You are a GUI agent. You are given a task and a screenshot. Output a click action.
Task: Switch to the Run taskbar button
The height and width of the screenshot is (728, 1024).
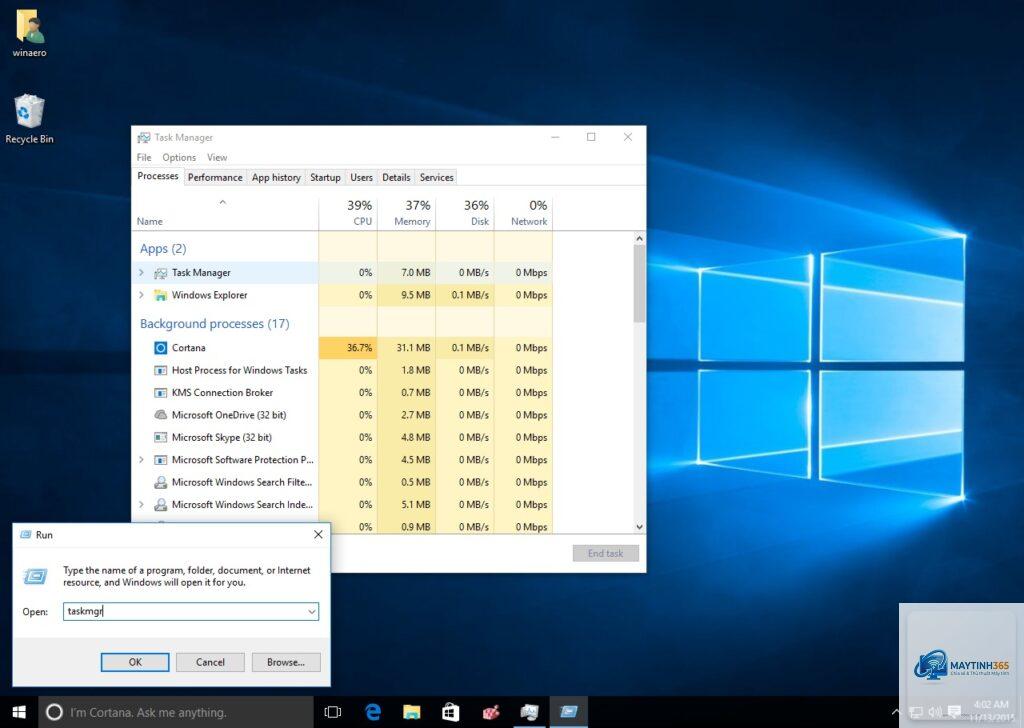pos(569,712)
